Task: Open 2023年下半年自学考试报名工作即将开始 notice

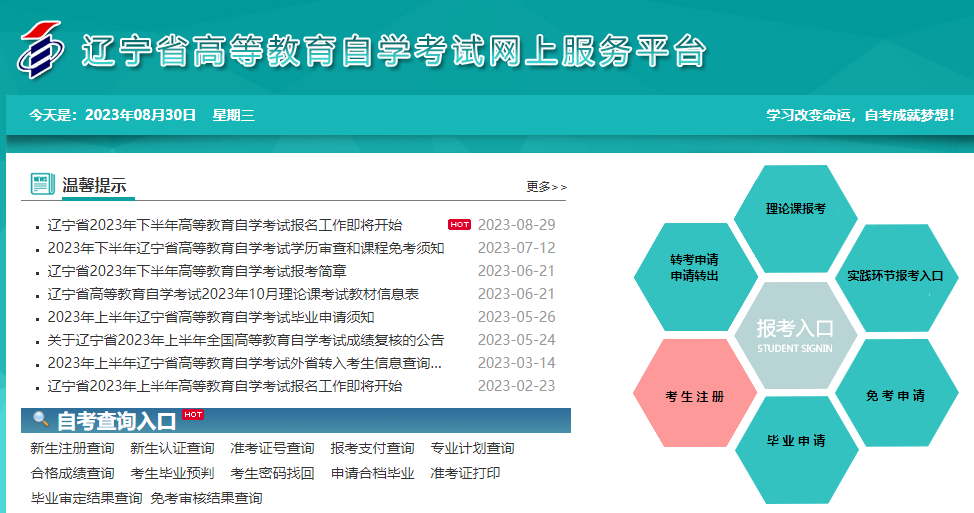Action: 225,225
